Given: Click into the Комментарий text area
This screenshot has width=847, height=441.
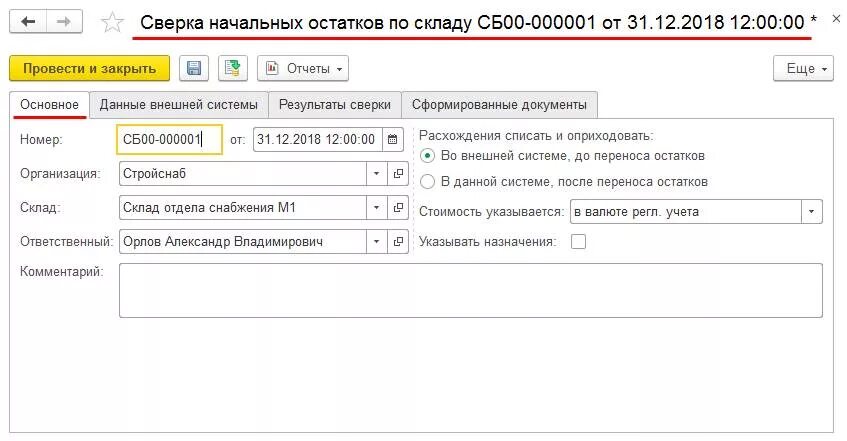Looking at the screenshot, I should pyautogui.click(x=470, y=290).
